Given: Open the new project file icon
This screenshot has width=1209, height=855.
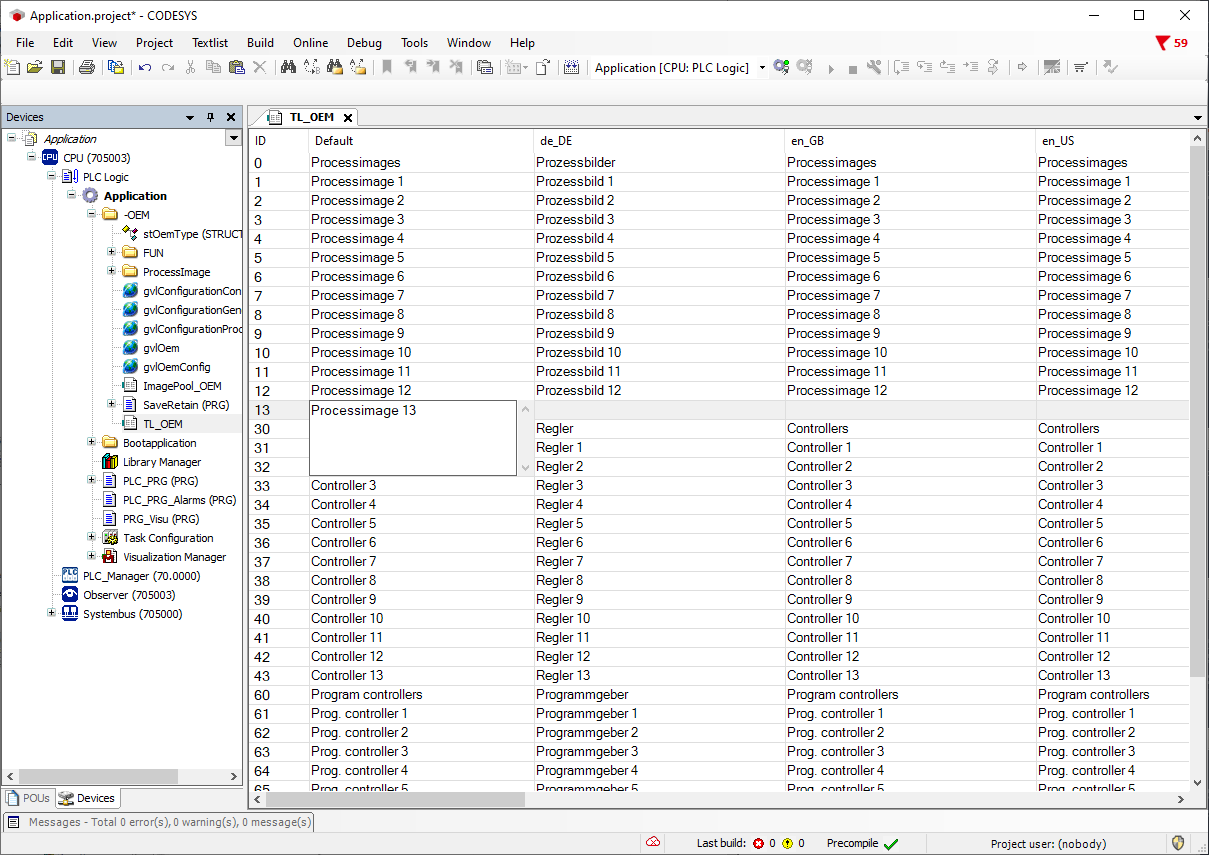Looking at the screenshot, I should pos(12,68).
